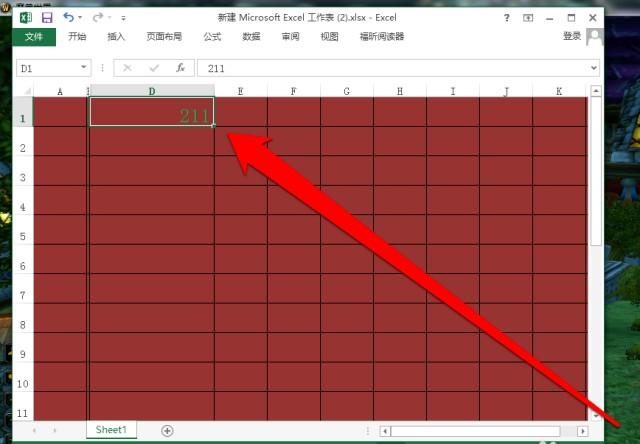Click next sheet navigation arrow

point(55,431)
